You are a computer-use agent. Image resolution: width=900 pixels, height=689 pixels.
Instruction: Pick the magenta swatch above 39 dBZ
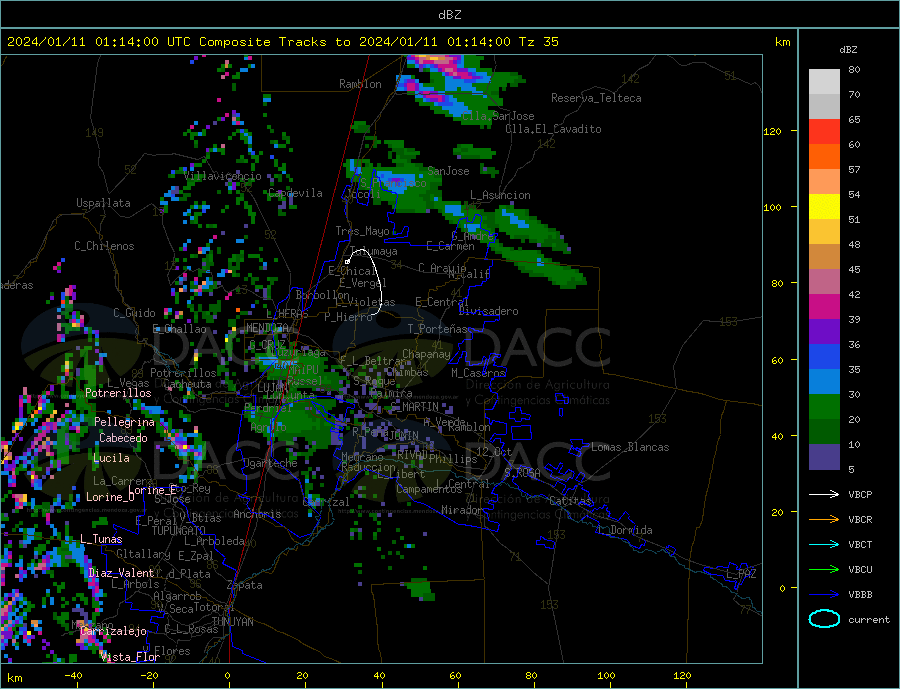click(x=824, y=307)
